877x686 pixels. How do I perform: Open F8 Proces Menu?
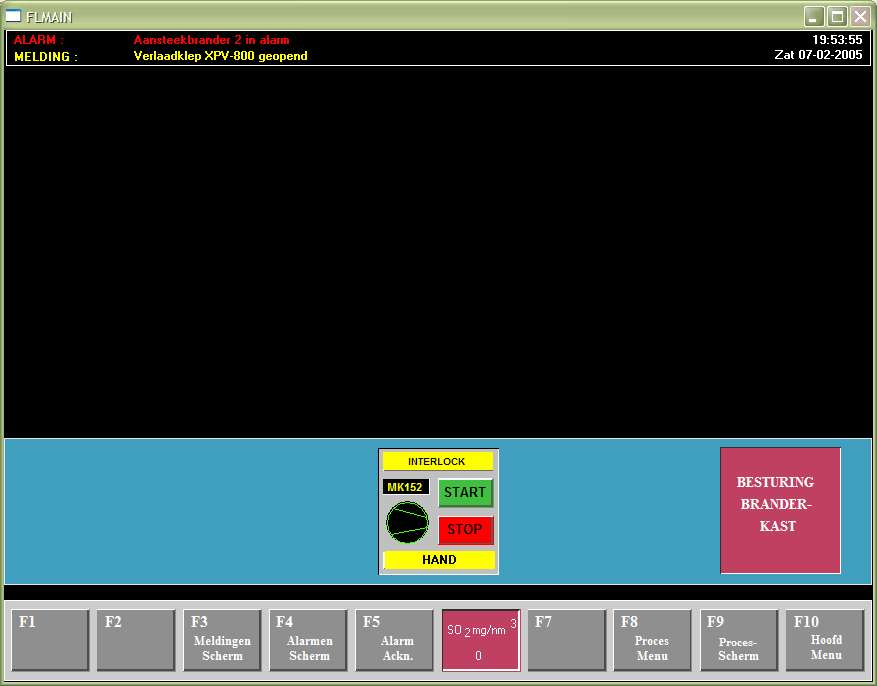[652, 640]
